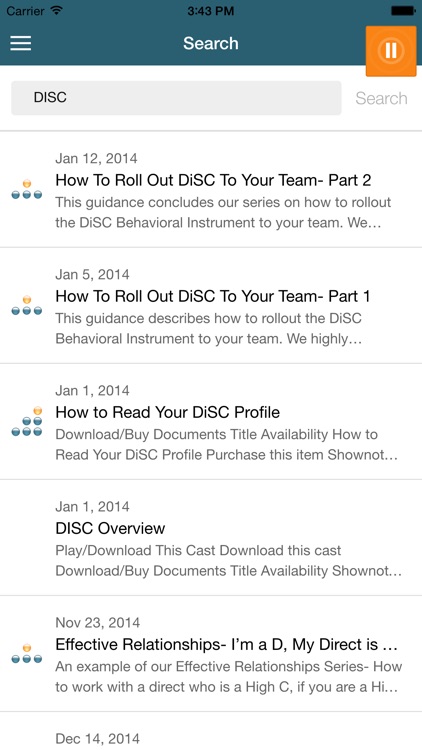Click description starting "This guidance describes how to rollout"

click(209, 329)
